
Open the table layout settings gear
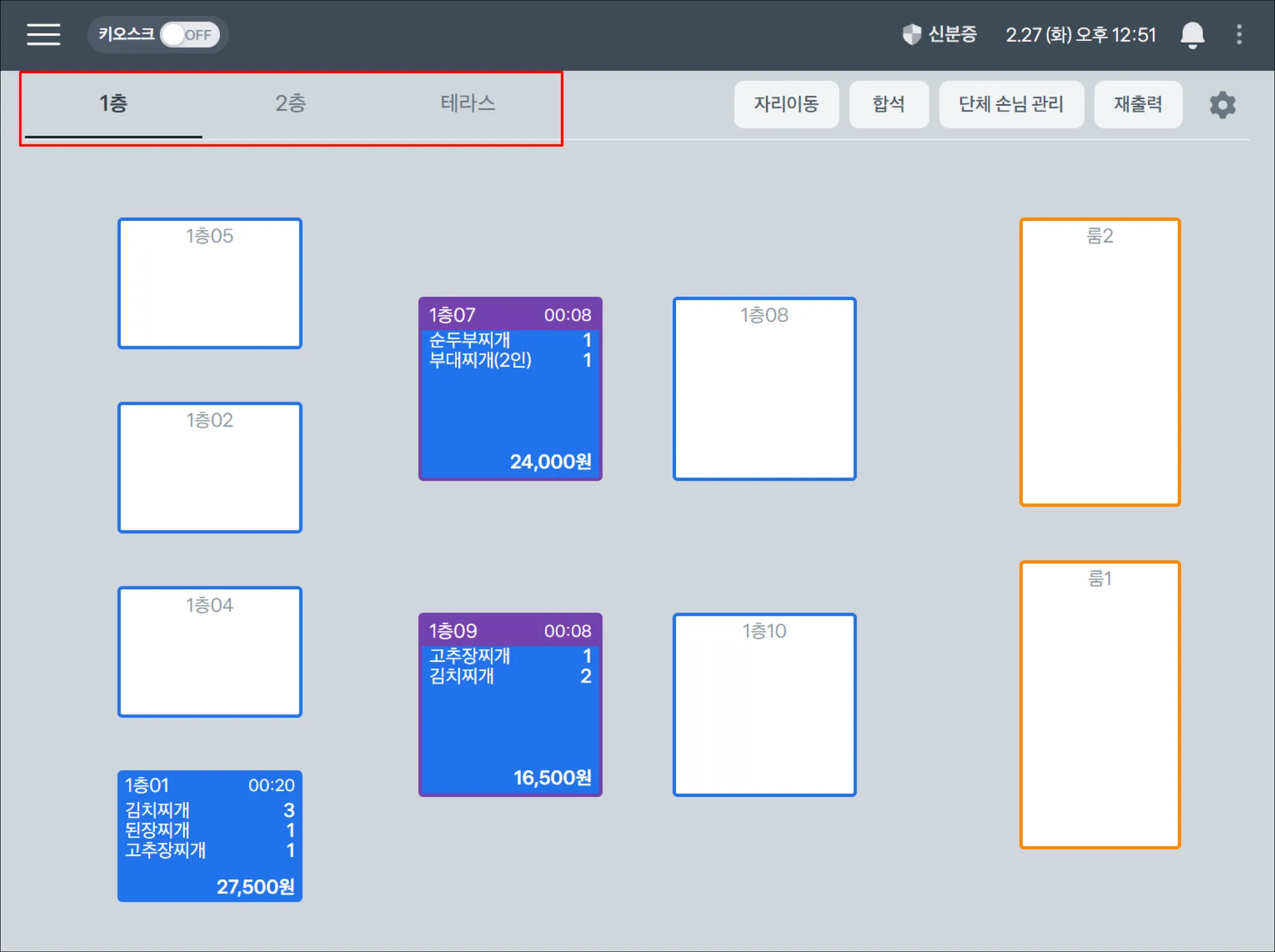(1222, 105)
